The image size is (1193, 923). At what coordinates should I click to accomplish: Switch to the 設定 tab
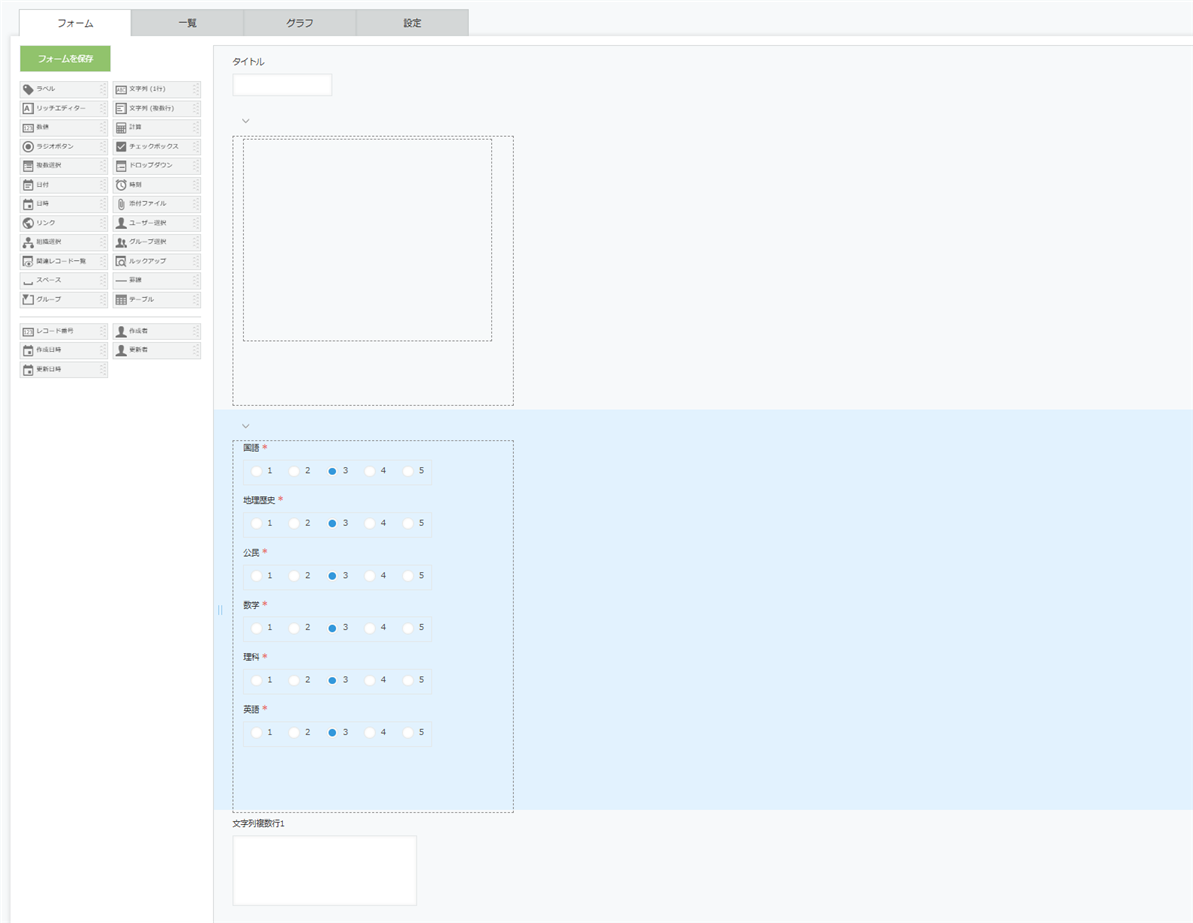tap(412, 23)
